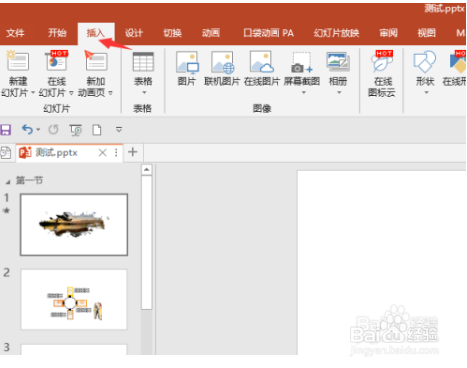Click the Online Pictures (联机图片) icon
This screenshot has width=467, height=368.
[222, 62]
